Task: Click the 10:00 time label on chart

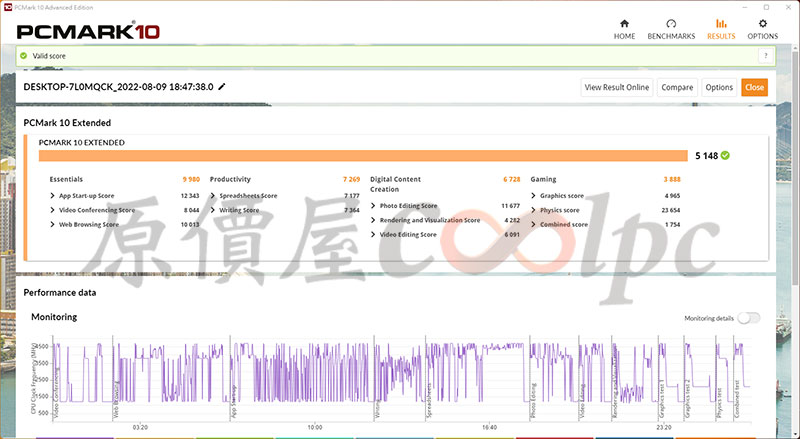Action: point(315,427)
